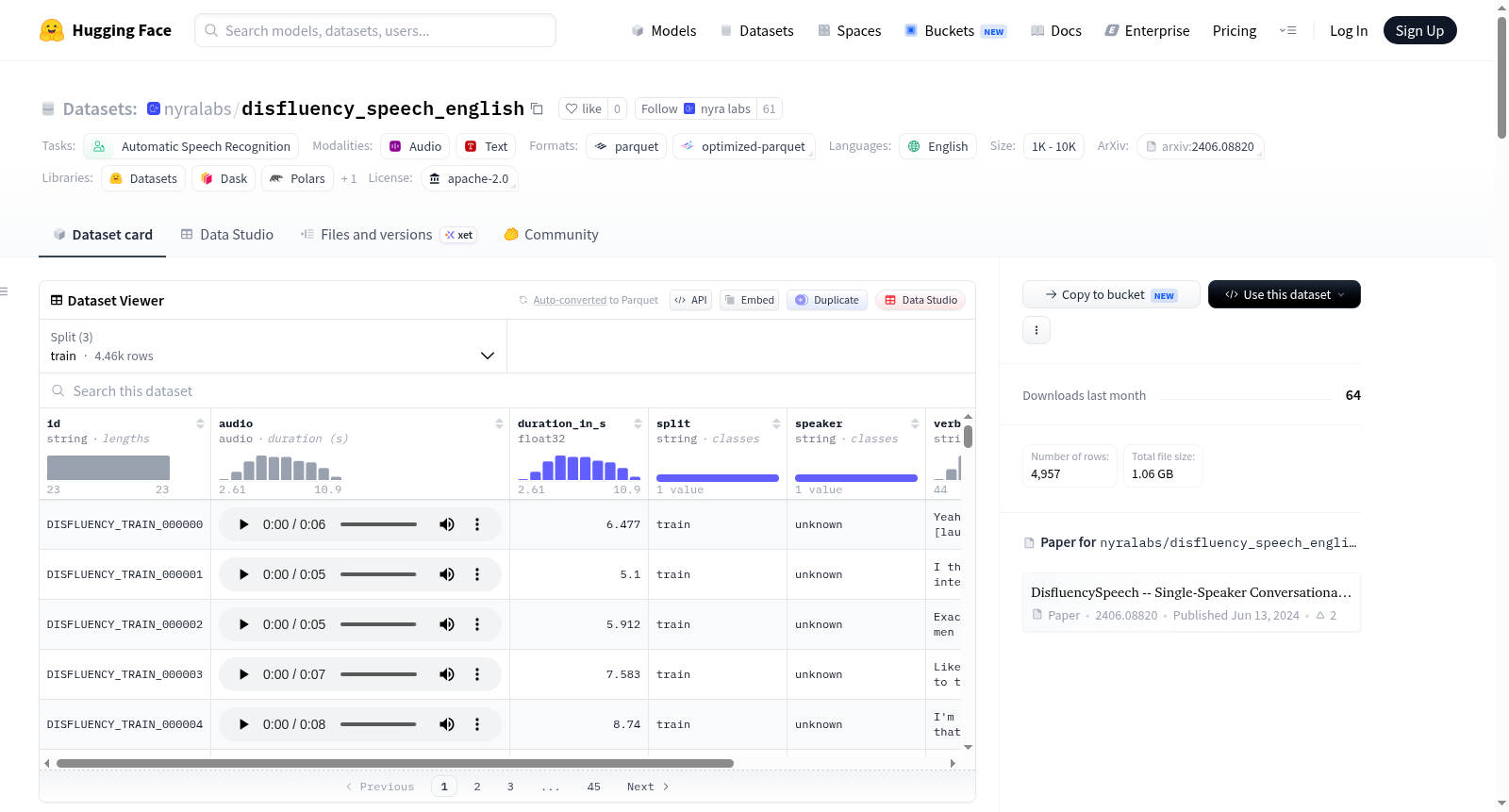Show the +1 additional libraries

point(349,178)
